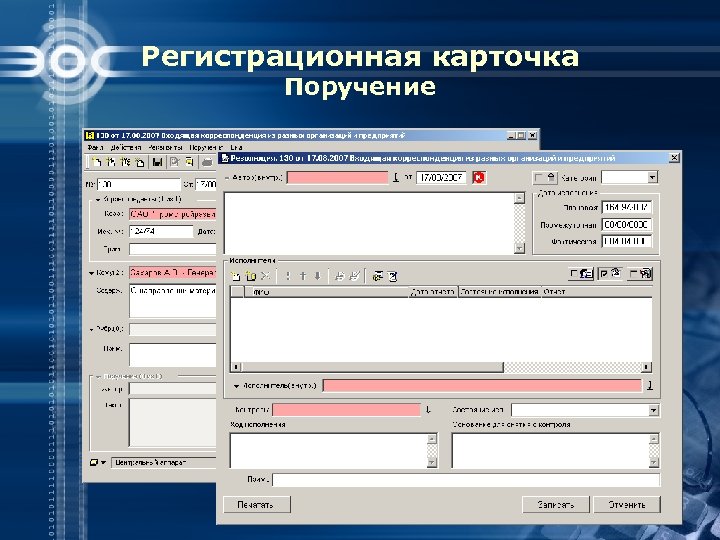Viewport: 720px width, 540px height.
Task: Click the resolution text scrollbar down arrow
Action: click(x=519, y=248)
